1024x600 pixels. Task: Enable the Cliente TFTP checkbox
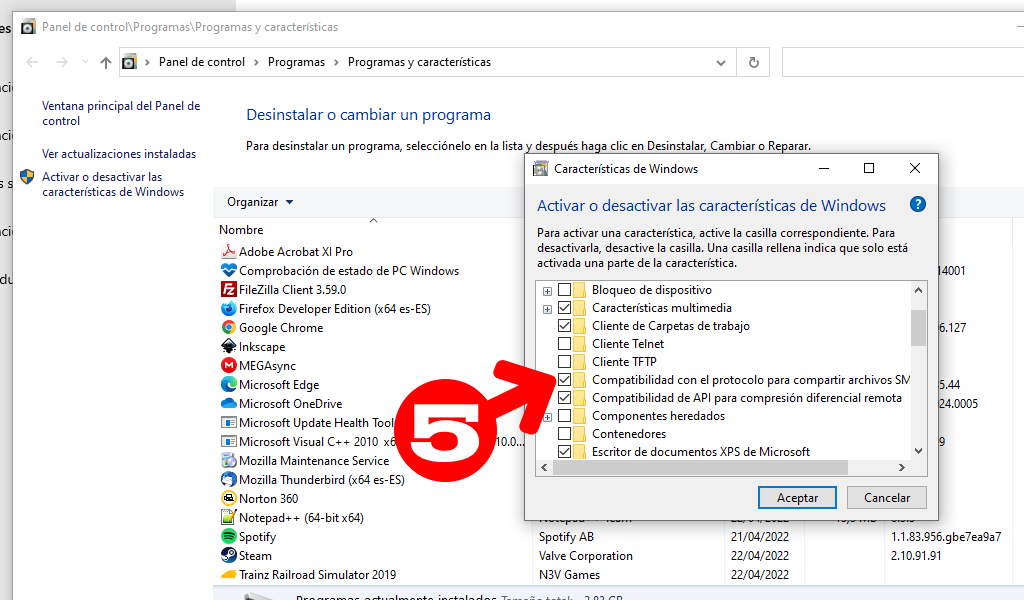(x=564, y=361)
